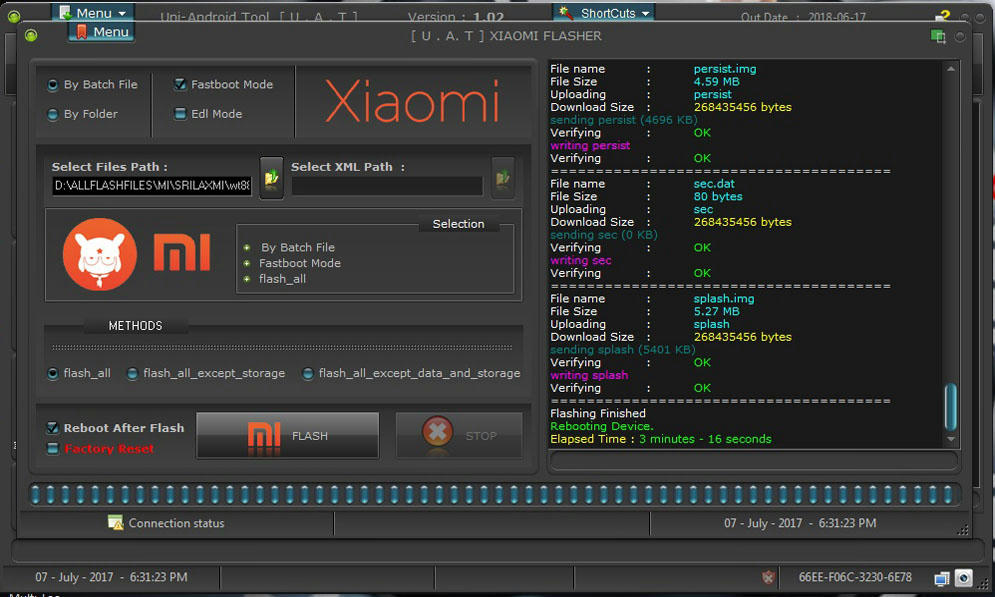Image resolution: width=995 pixels, height=597 pixels.
Task: Start flashing with the FLASH button
Action: 287,435
